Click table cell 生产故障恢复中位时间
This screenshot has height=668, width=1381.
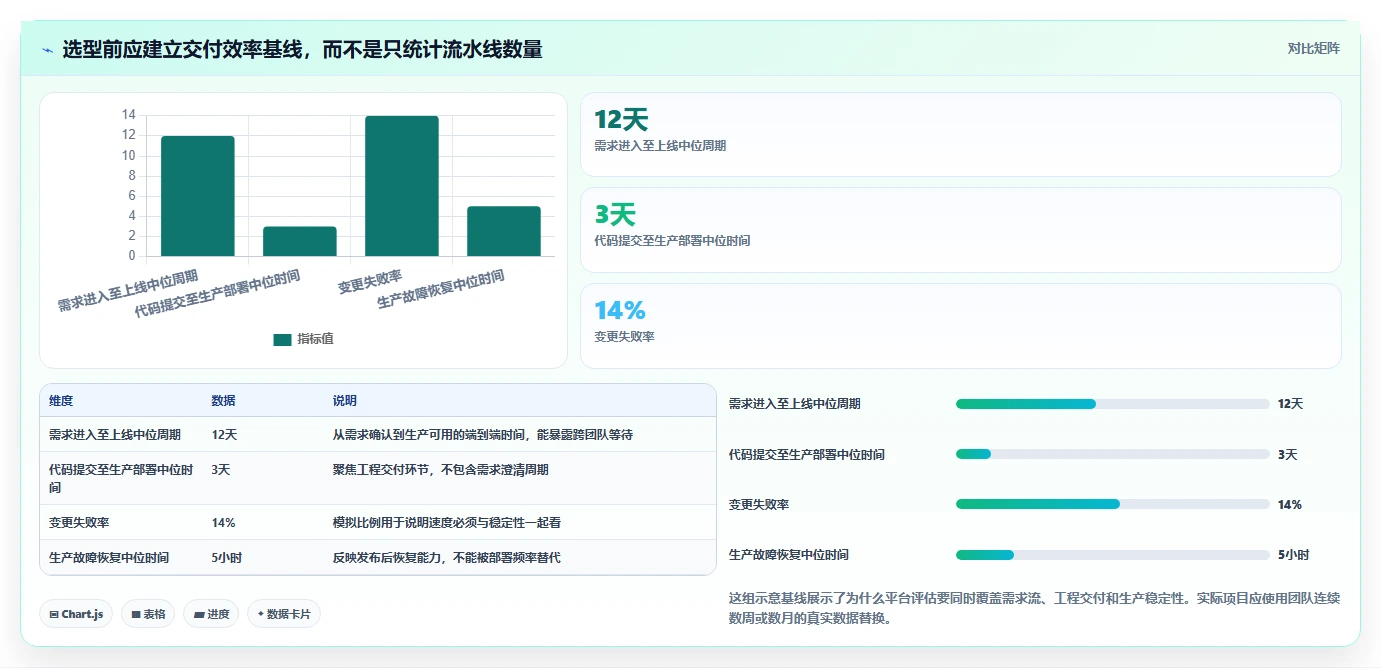[109, 558]
